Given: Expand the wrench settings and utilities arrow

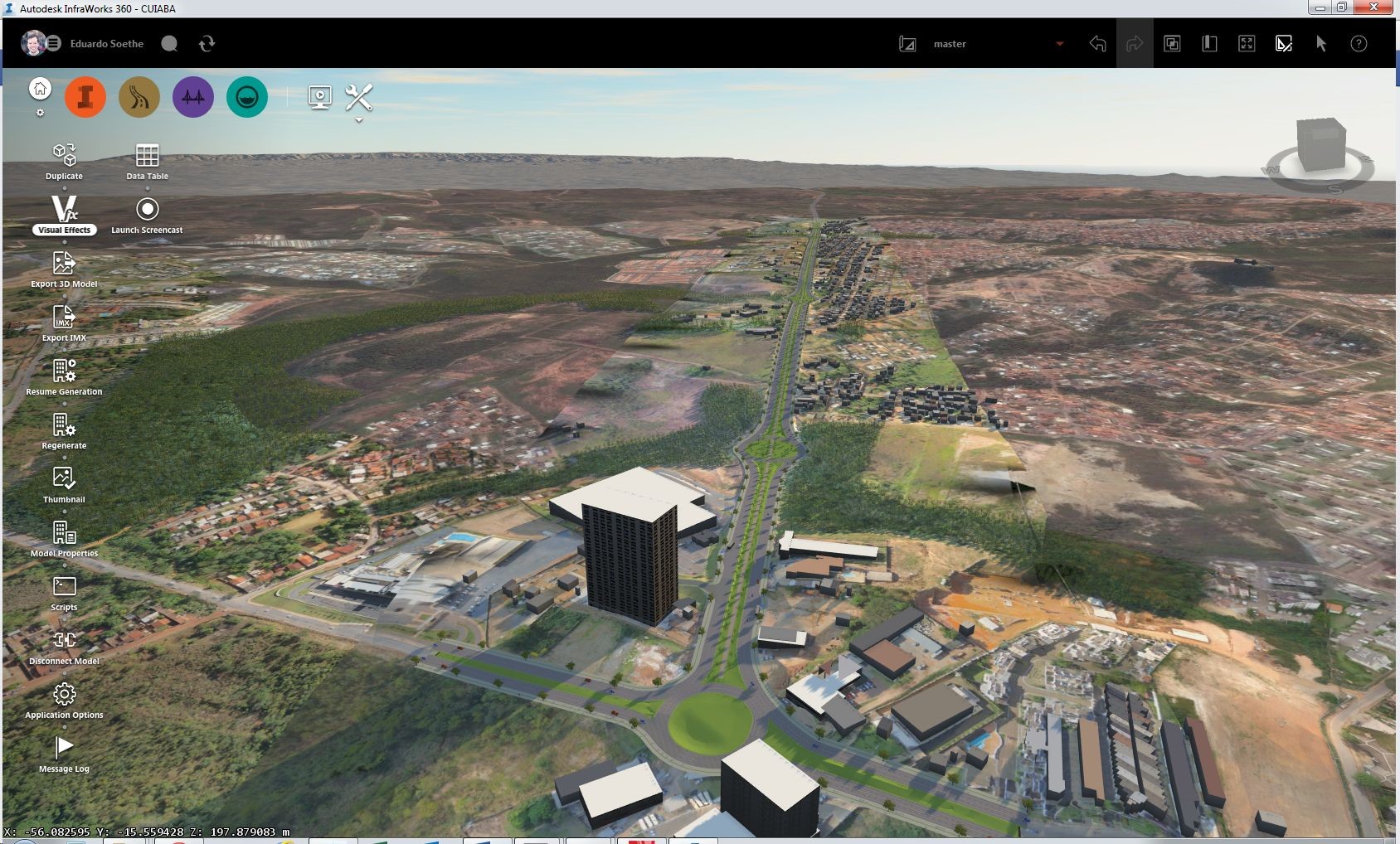Looking at the screenshot, I should 359,120.
